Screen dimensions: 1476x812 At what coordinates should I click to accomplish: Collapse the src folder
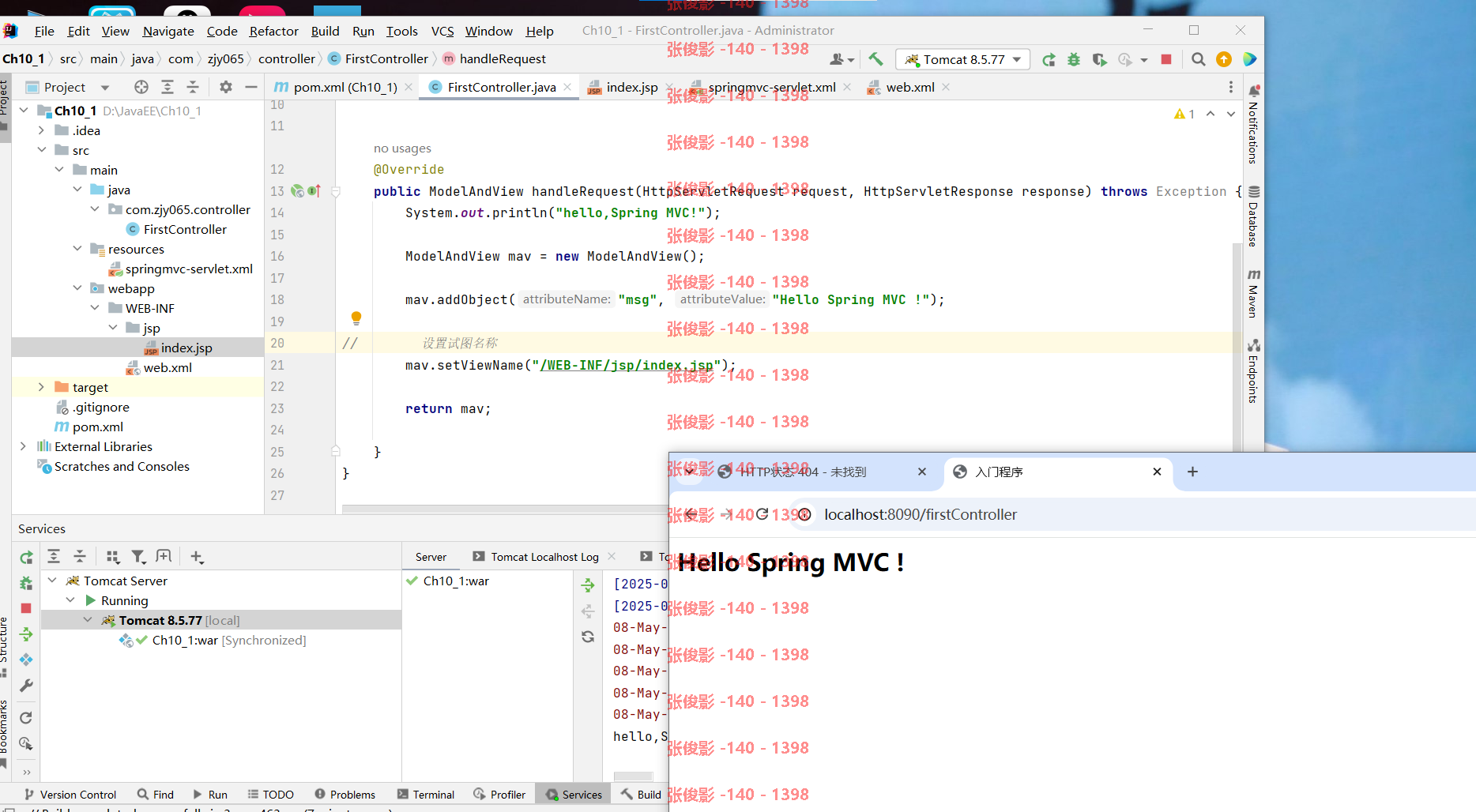41,150
